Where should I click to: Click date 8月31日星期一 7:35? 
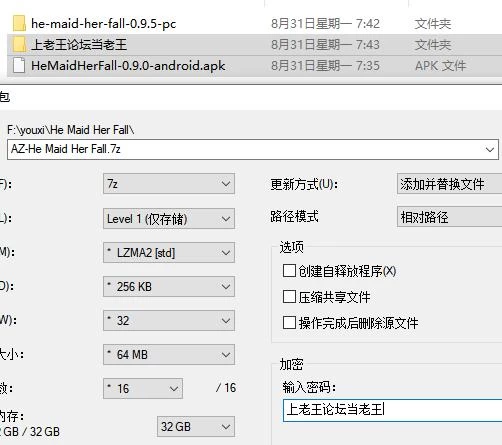point(325,66)
